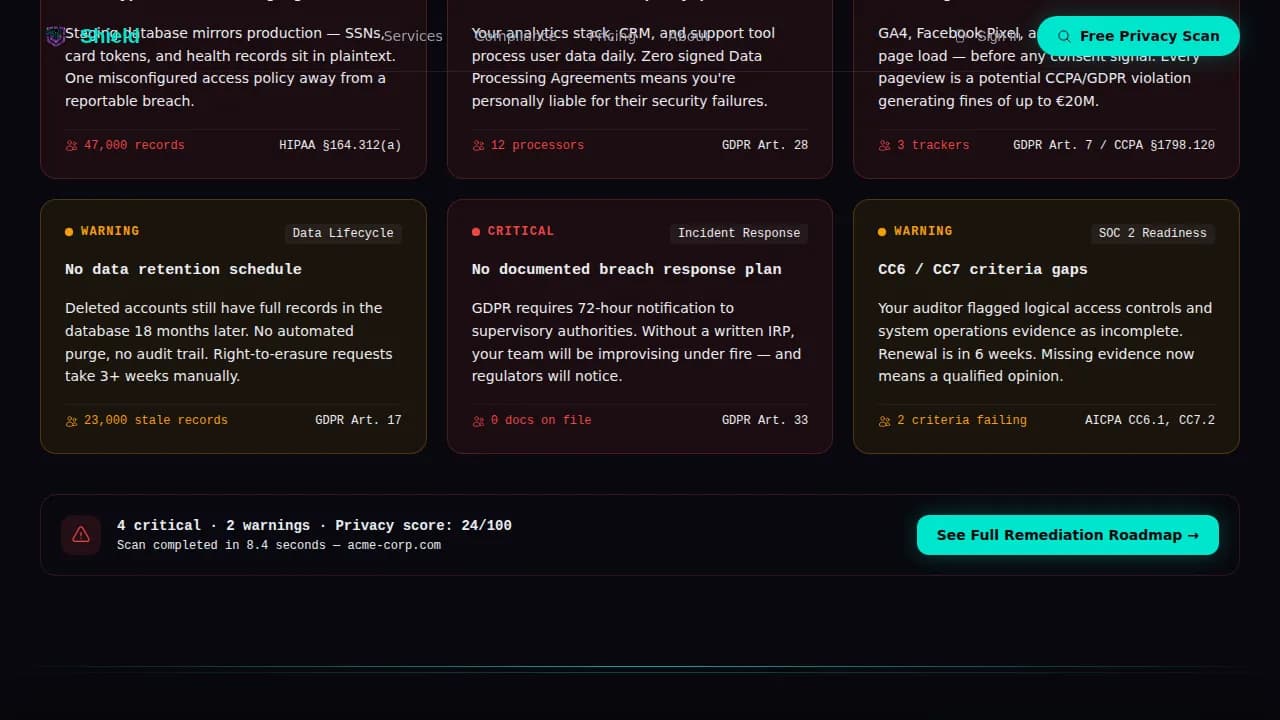Open the Services navigation link

[x=413, y=36]
